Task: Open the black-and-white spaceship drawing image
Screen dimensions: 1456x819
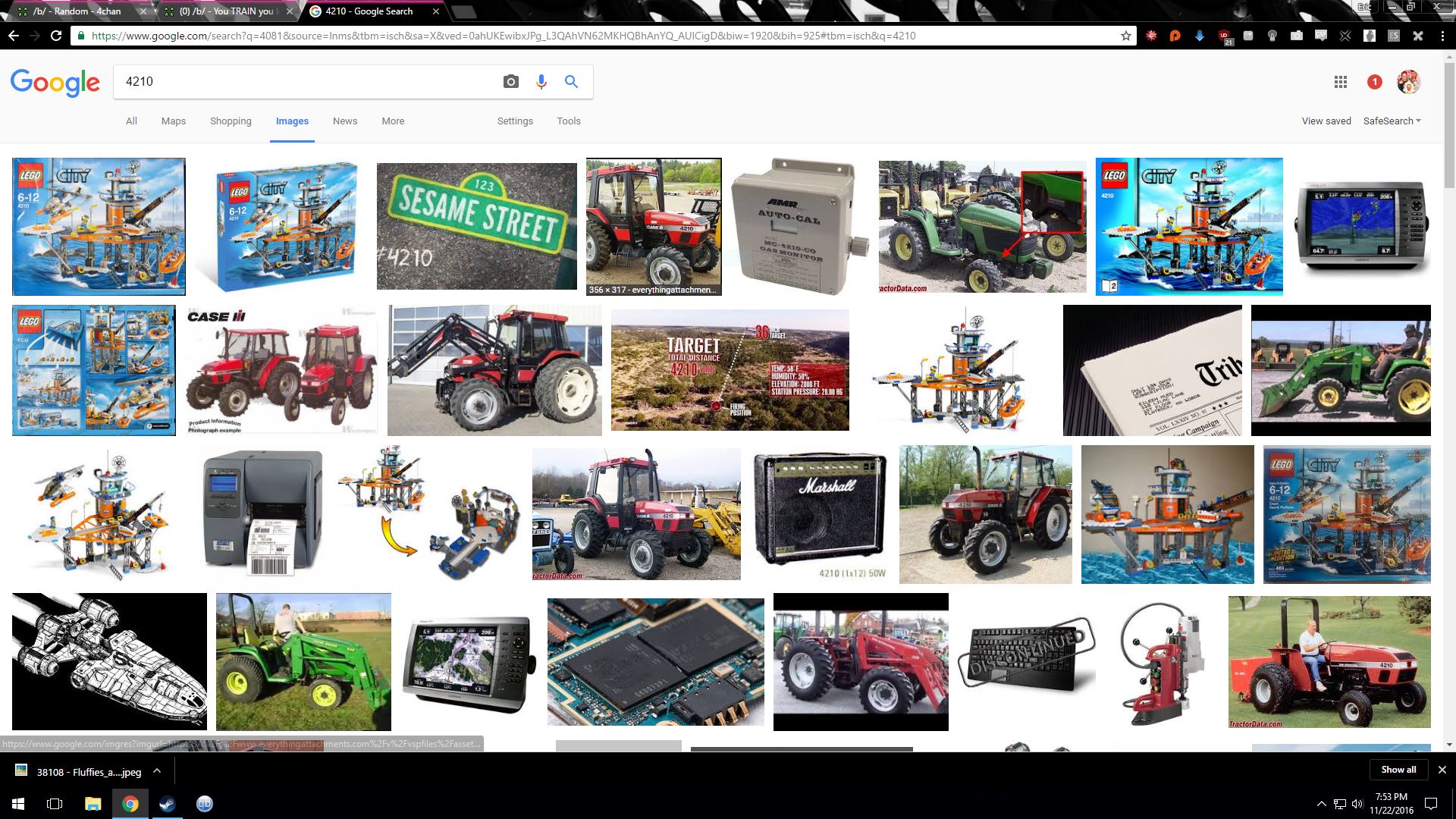Action: click(109, 661)
